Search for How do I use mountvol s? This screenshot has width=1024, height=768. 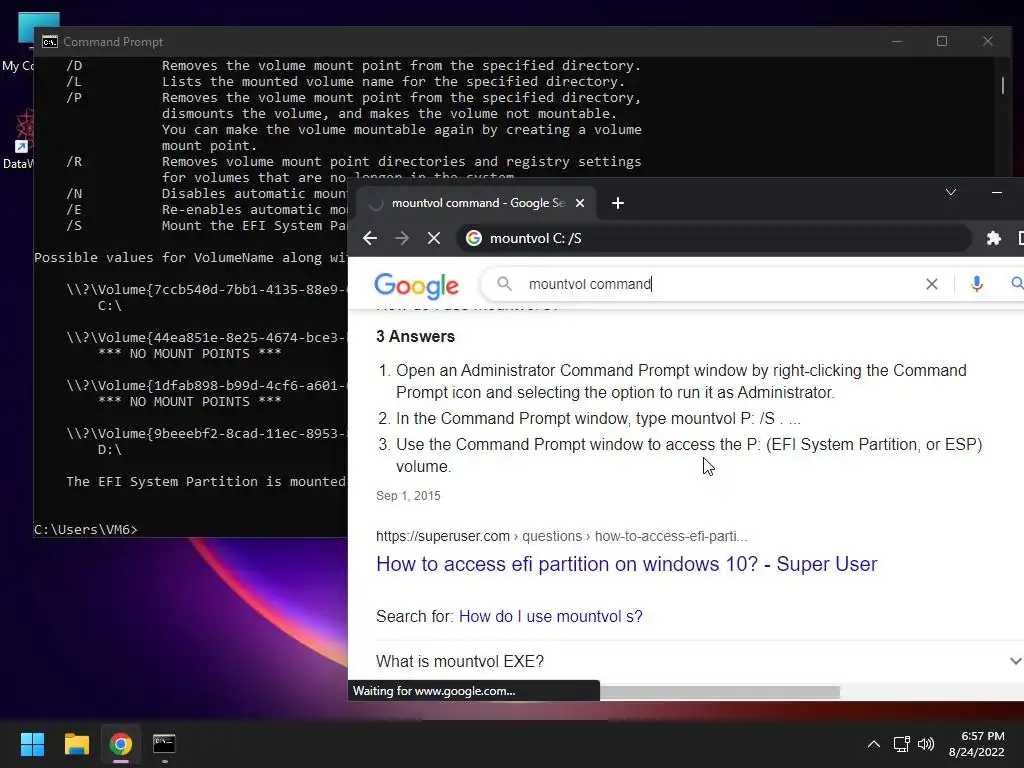(551, 616)
